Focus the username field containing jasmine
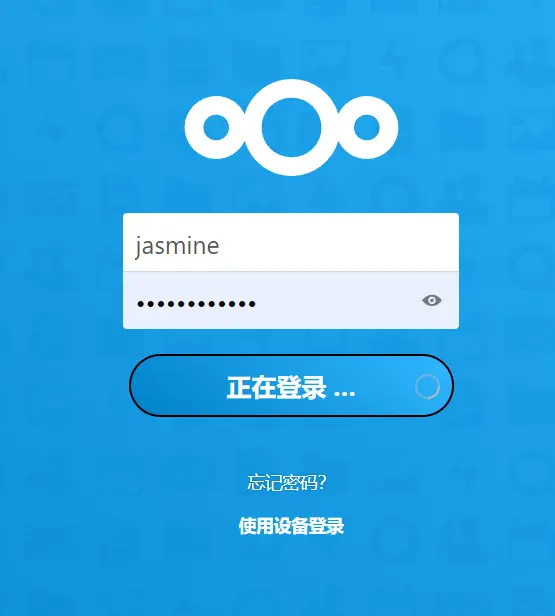 pyautogui.click(x=291, y=242)
